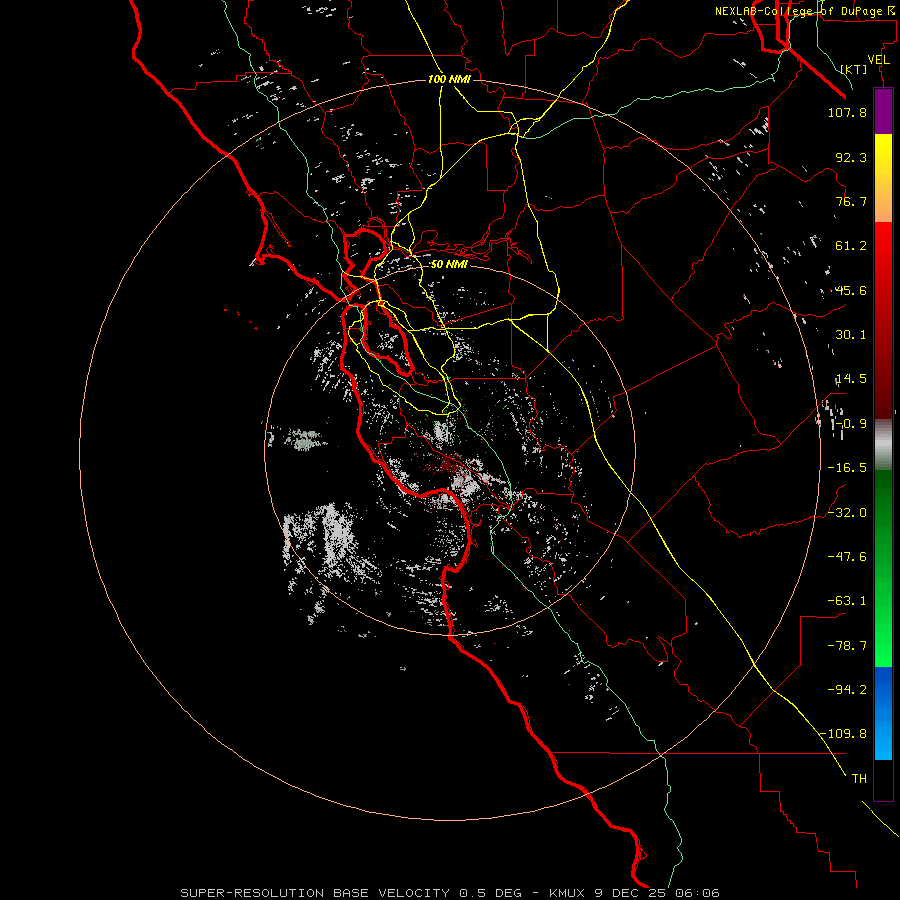Select the gray near-zero segment of the color bar

[x=883, y=445]
